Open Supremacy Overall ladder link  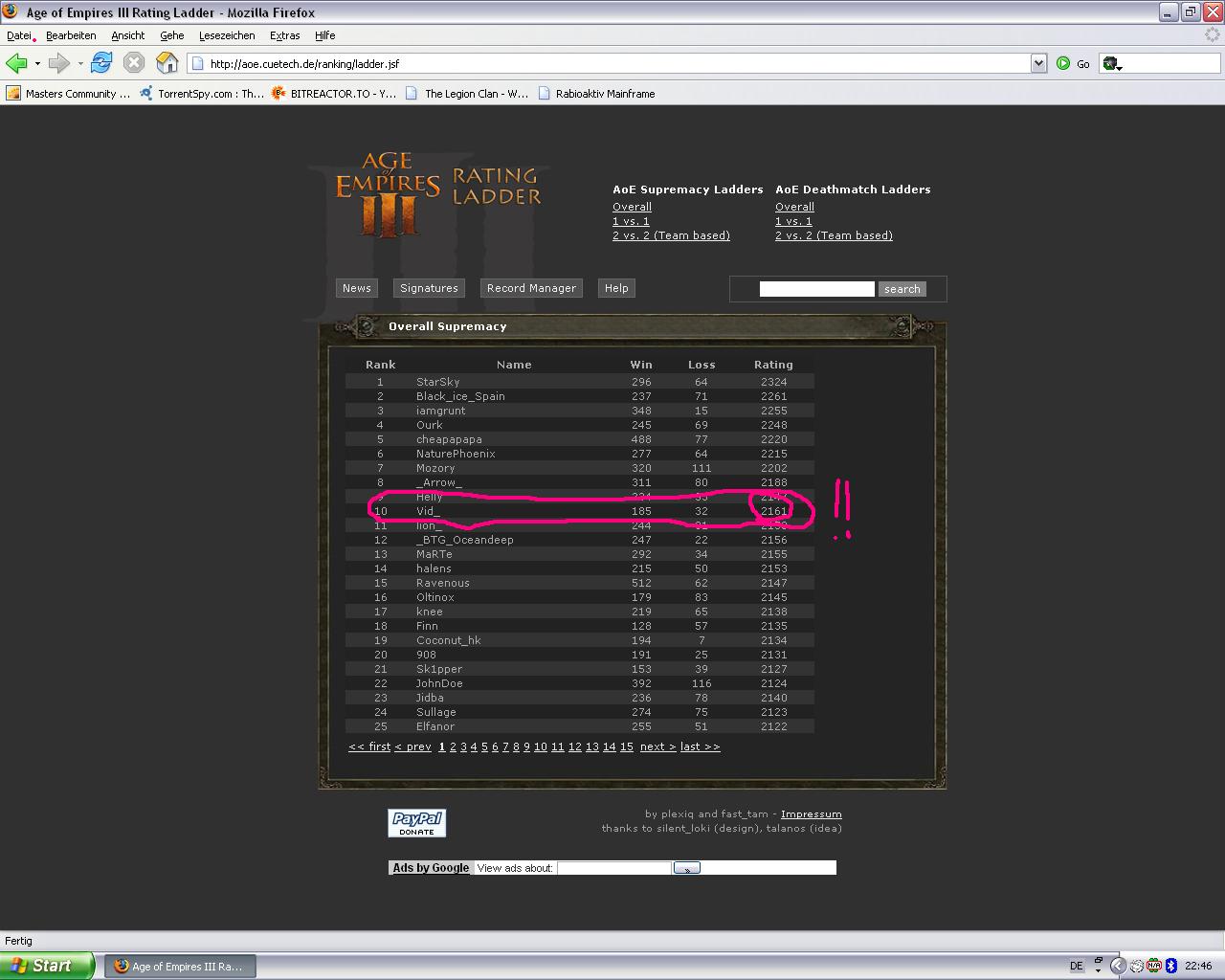(x=632, y=207)
